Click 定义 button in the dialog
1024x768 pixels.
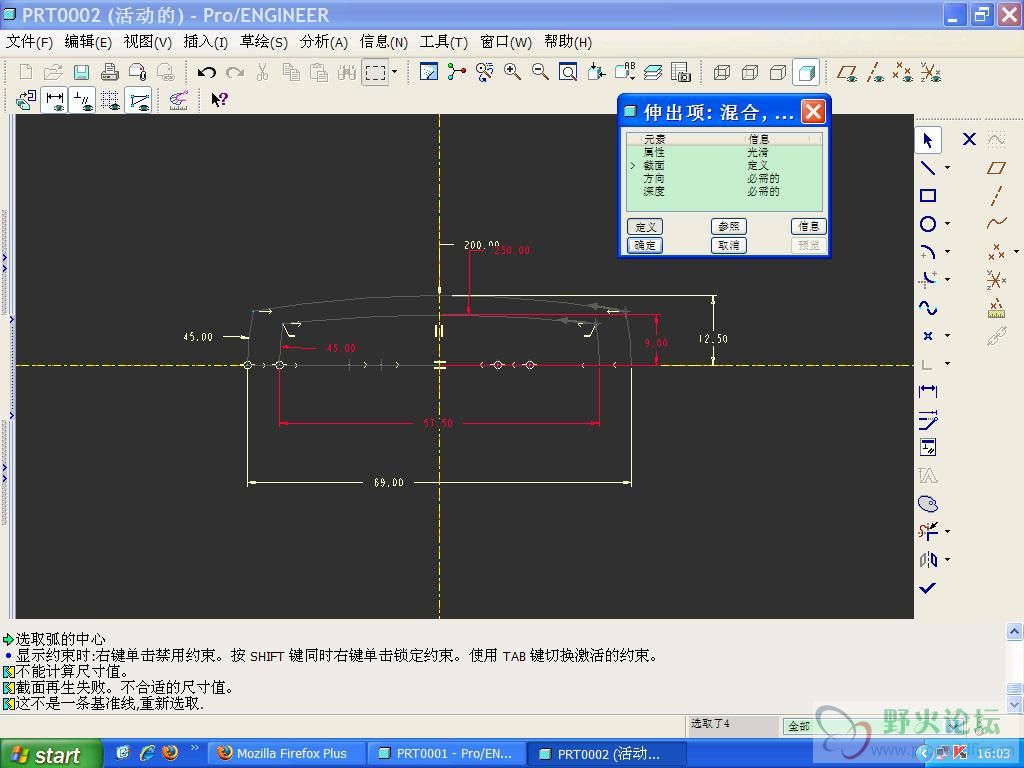645,227
